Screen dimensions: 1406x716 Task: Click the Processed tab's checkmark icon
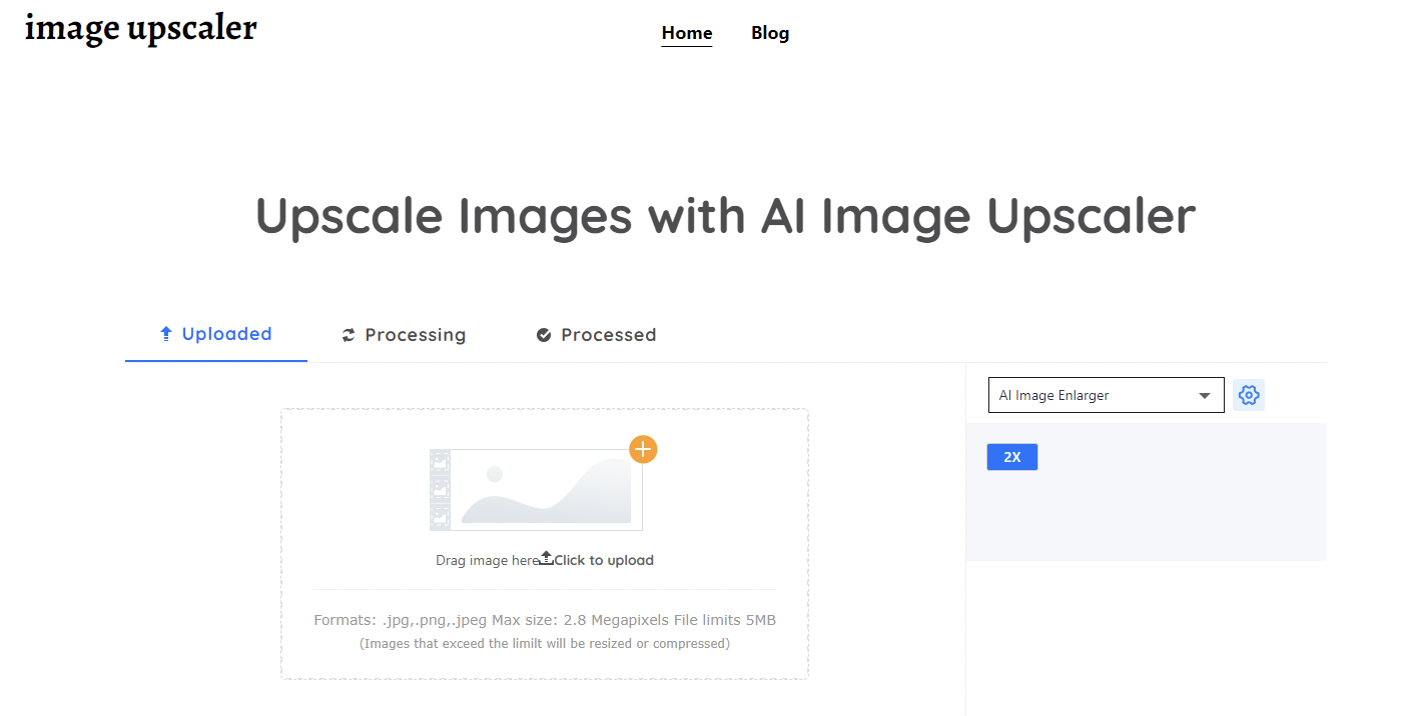pos(544,335)
